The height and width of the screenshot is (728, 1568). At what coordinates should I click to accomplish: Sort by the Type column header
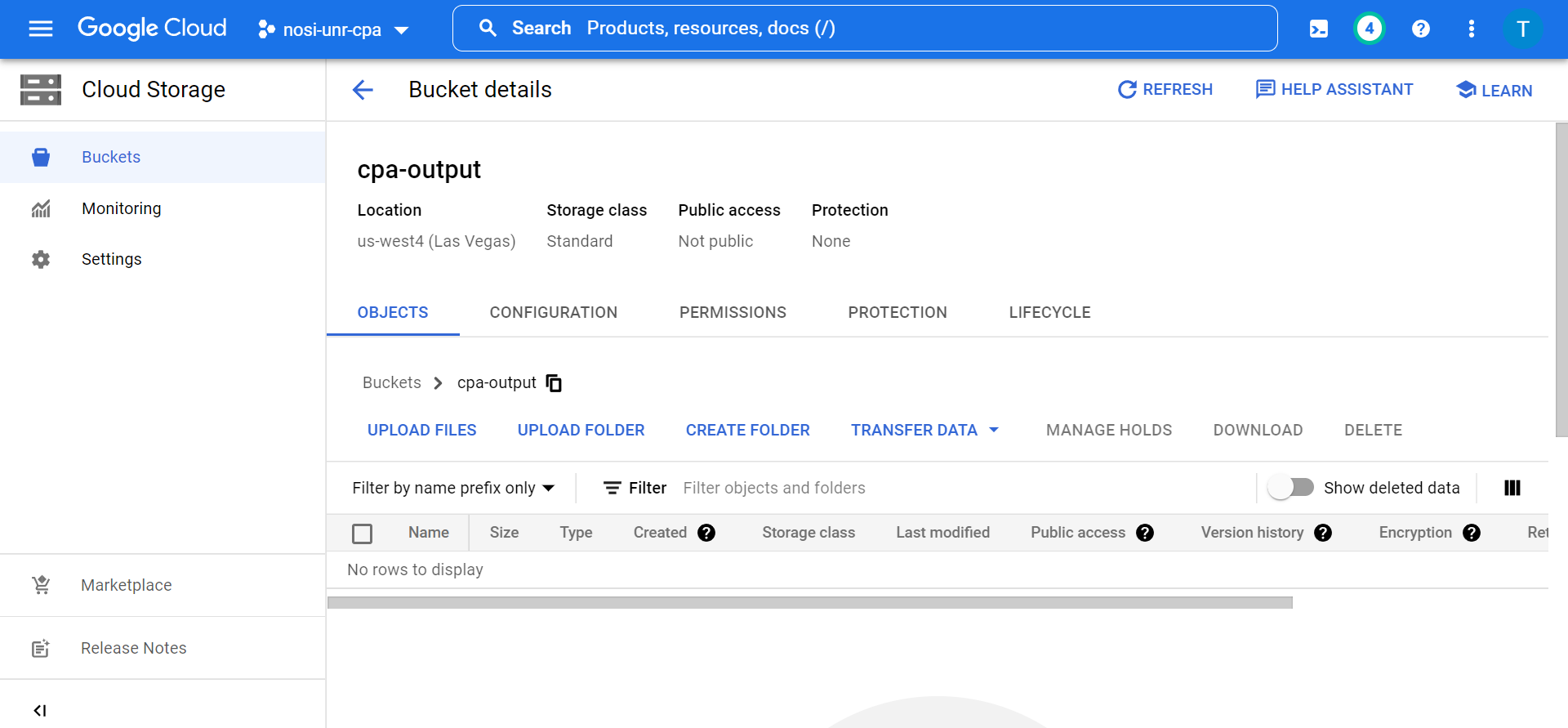[576, 533]
